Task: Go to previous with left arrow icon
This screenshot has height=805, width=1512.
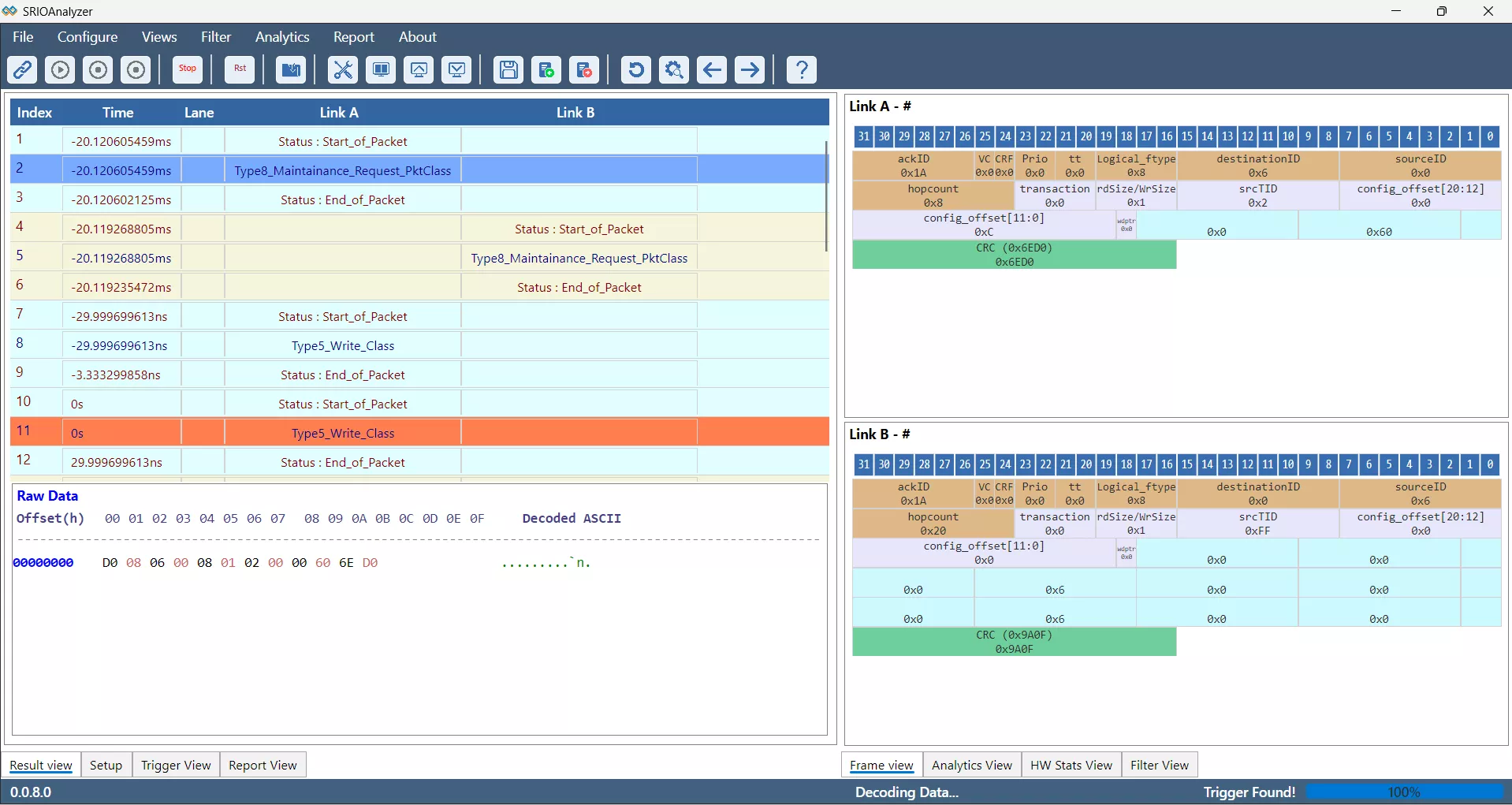Action: (x=712, y=70)
